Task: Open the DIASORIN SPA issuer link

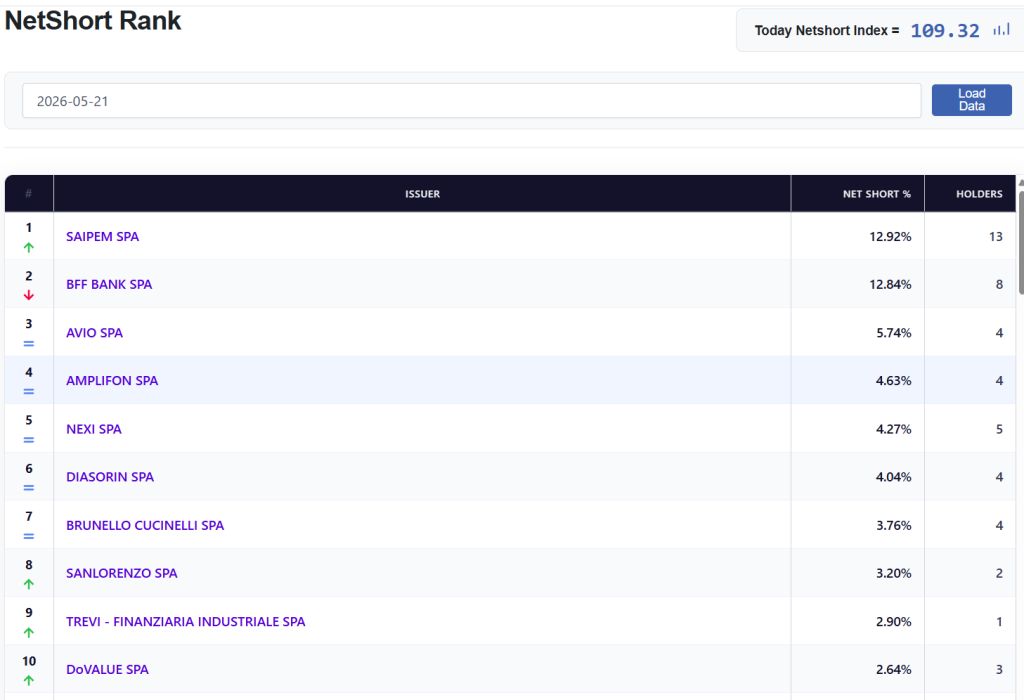Action: 110,477
